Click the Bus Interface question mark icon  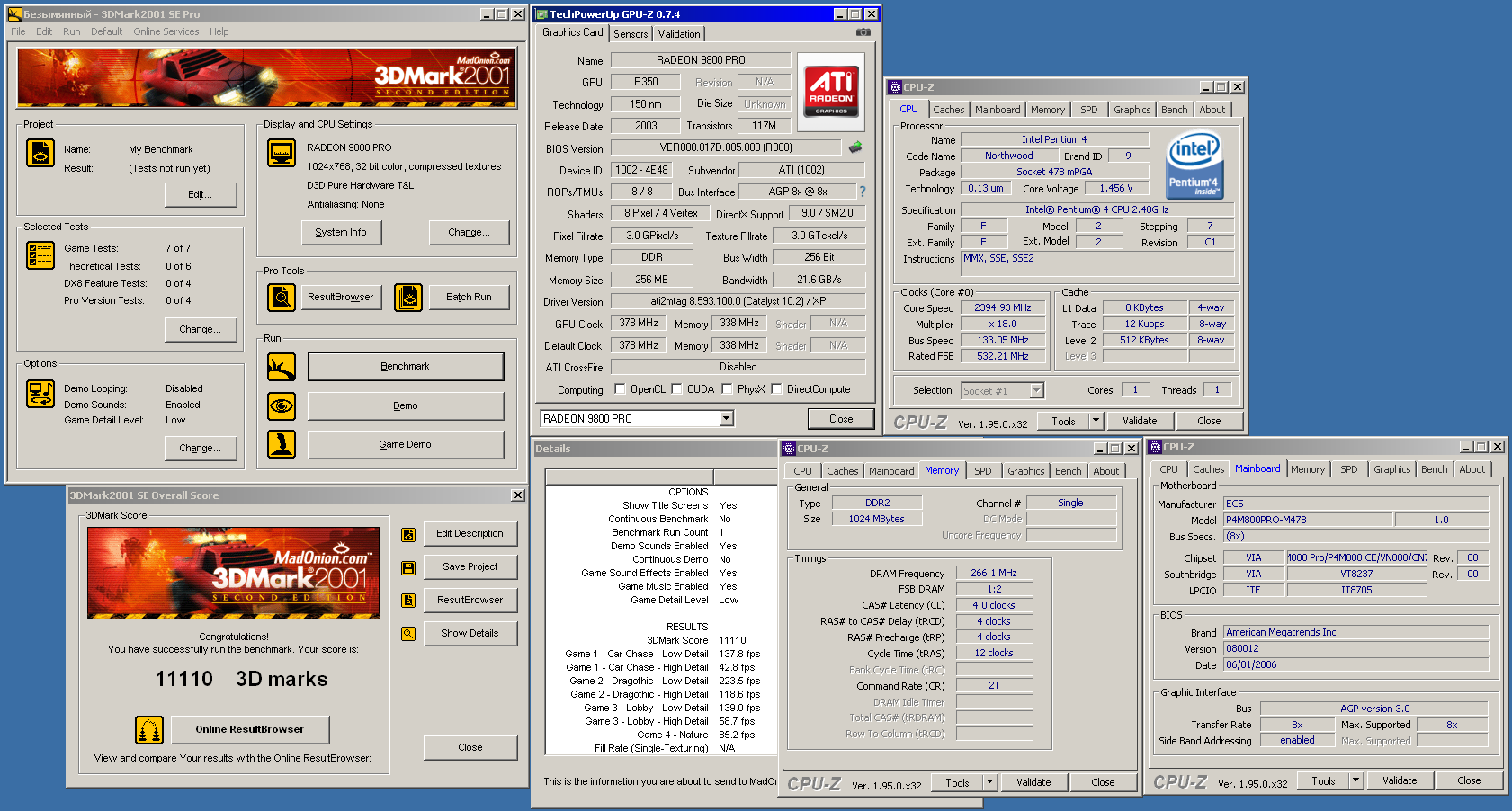tap(862, 192)
